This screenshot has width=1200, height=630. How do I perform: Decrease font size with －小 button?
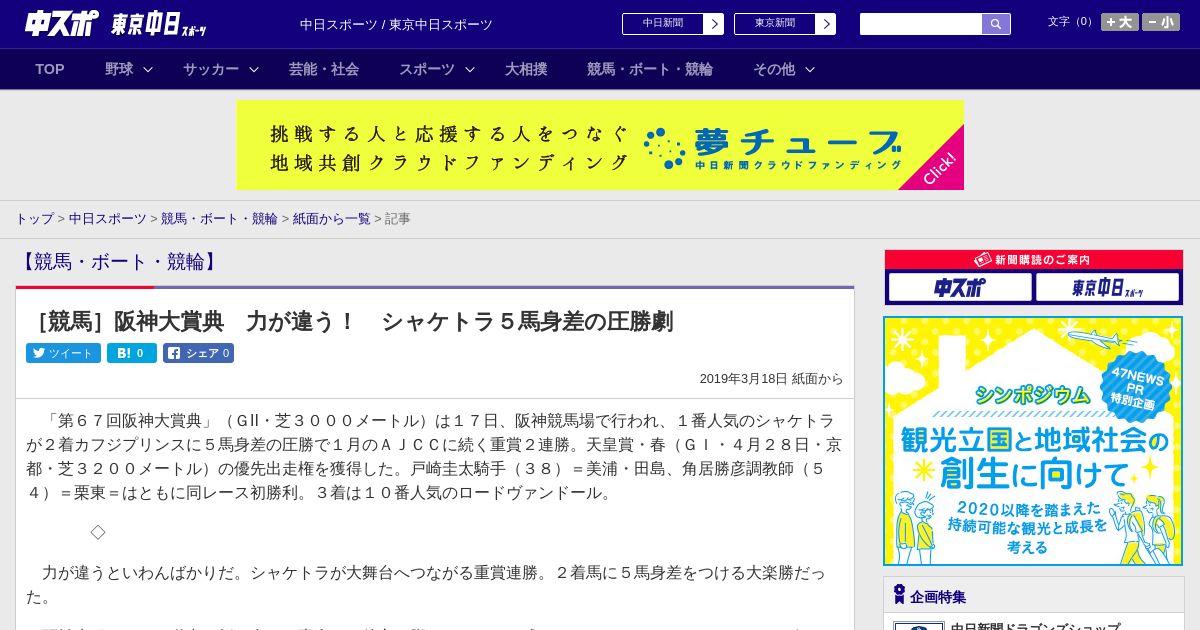point(1161,22)
